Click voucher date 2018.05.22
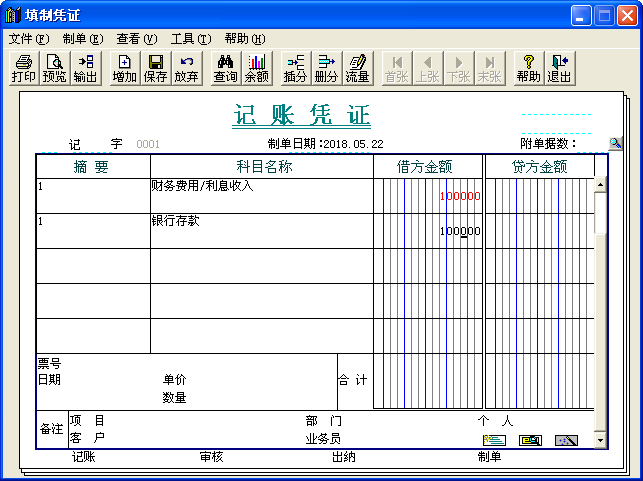This screenshot has width=643, height=481. pos(353,144)
